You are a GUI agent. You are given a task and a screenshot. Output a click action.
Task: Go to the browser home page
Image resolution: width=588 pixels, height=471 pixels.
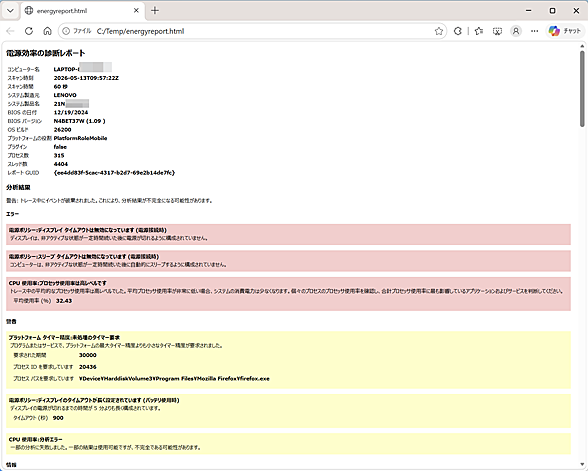click(47, 31)
